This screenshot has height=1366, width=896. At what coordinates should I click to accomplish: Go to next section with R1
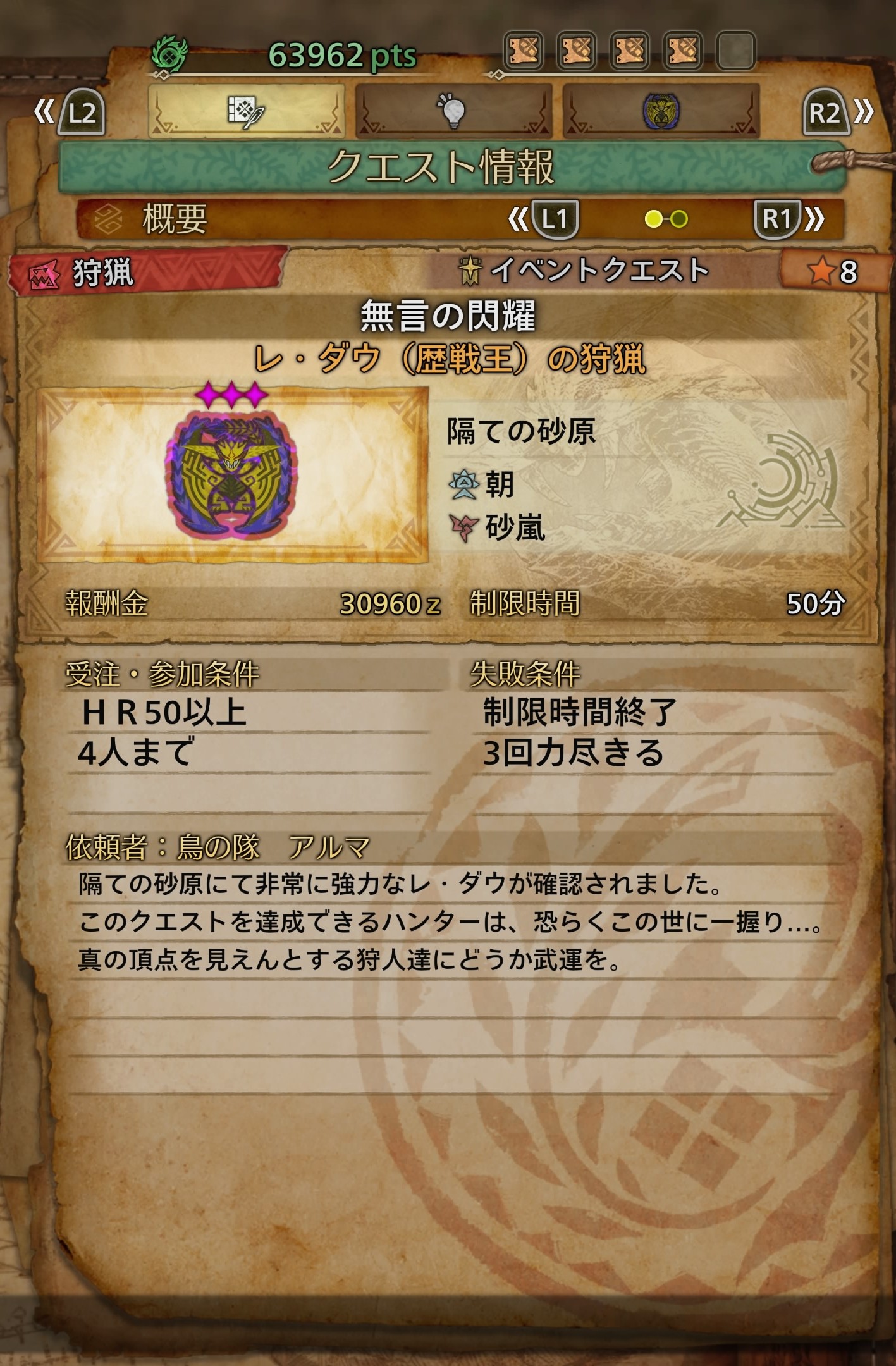[778, 219]
